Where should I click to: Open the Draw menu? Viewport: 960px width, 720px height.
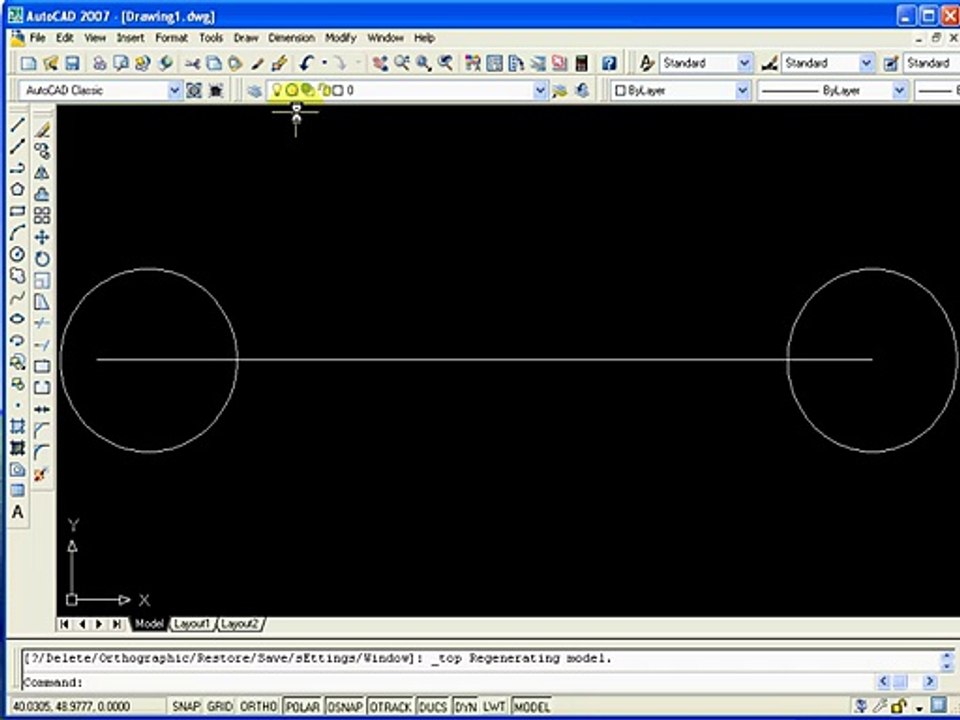coord(246,38)
